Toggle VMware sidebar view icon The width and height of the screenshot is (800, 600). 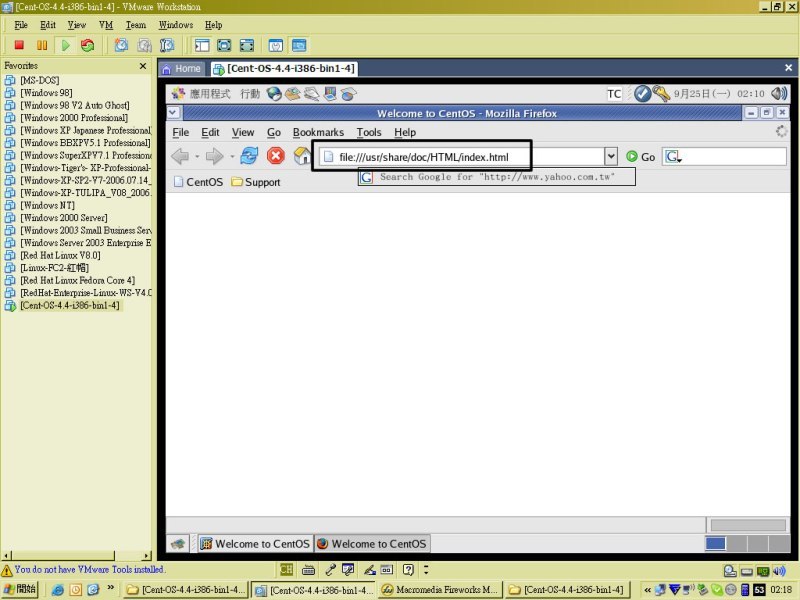tap(202, 45)
